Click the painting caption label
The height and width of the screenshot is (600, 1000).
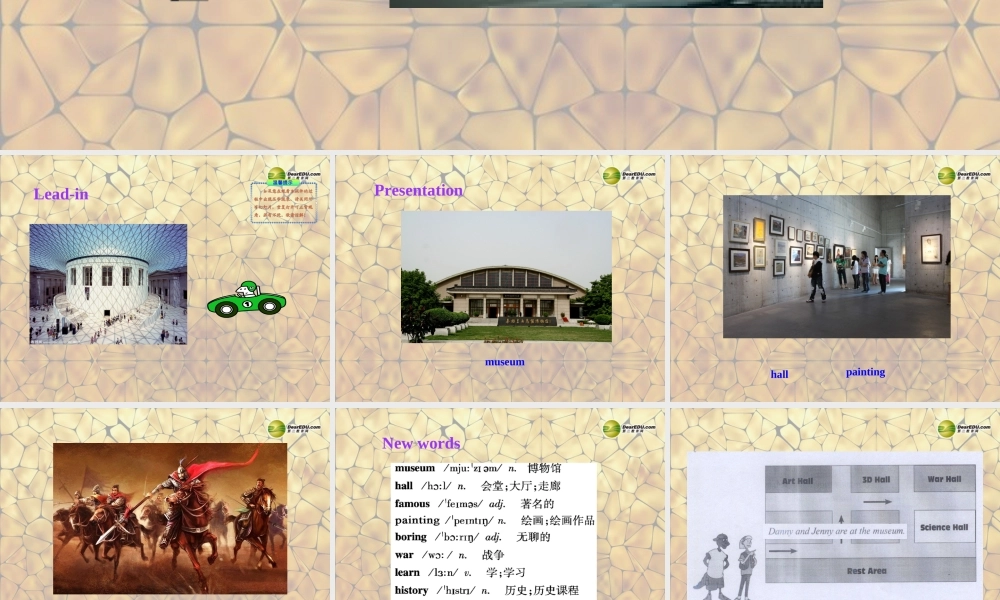(x=864, y=371)
